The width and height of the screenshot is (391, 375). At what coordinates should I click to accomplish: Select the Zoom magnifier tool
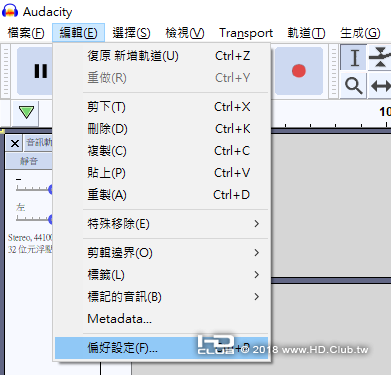coord(353,86)
